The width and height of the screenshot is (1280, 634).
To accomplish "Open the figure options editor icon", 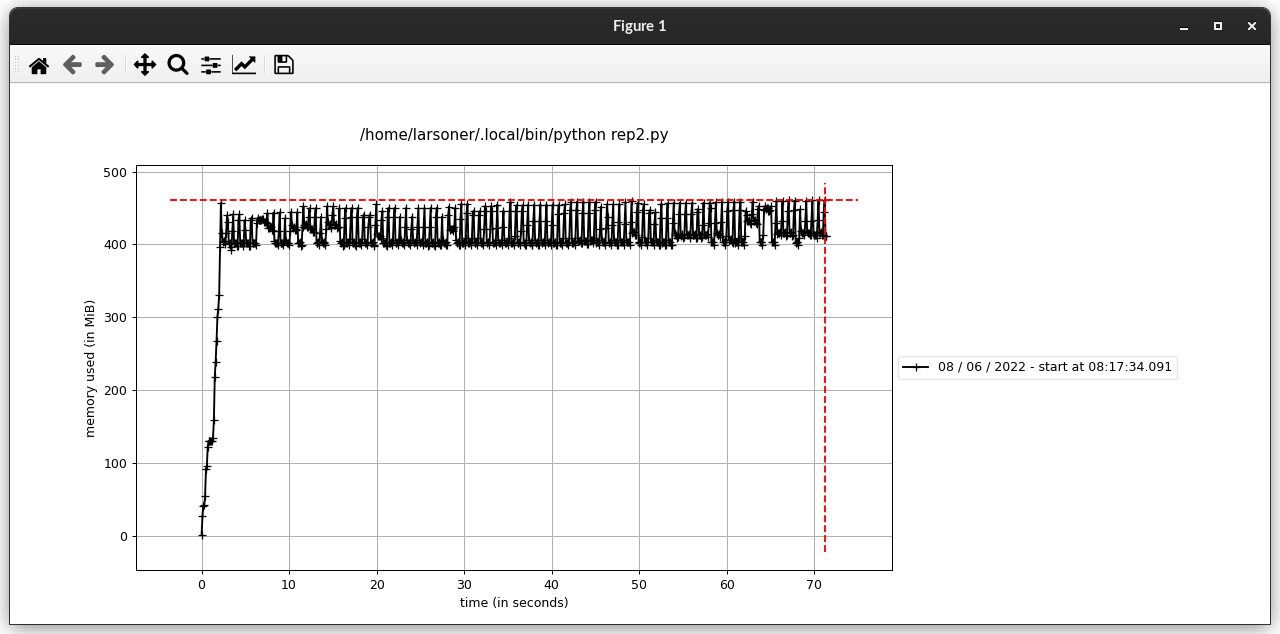I will click(x=243, y=64).
